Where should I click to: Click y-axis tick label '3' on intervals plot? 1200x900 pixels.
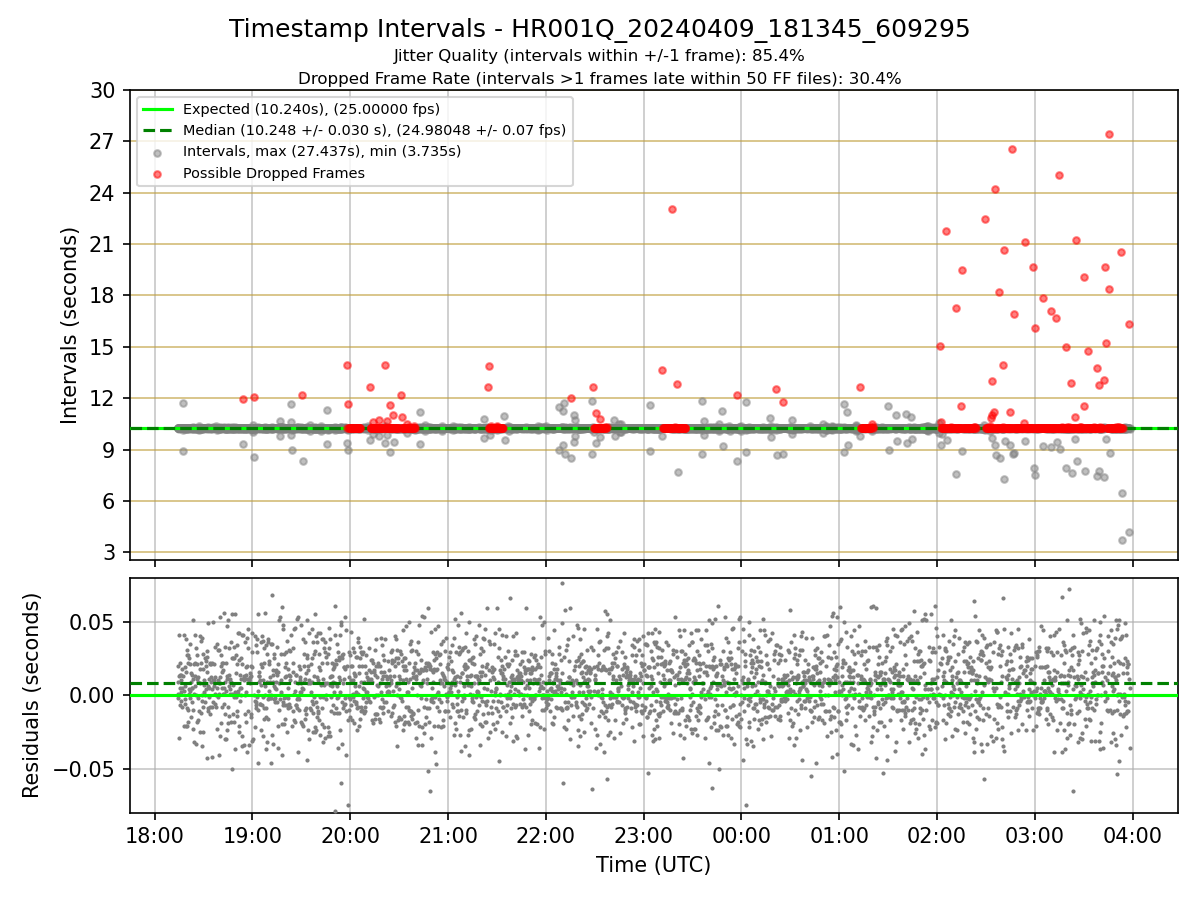(110, 553)
